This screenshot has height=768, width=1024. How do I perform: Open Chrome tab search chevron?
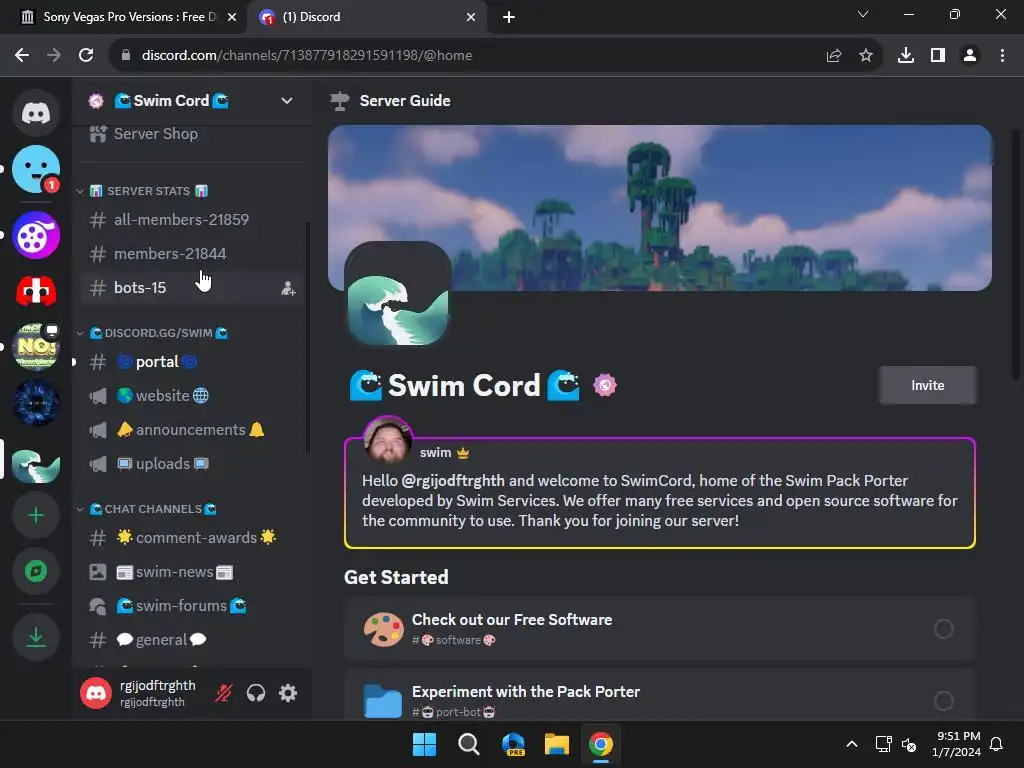tap(863, 14)
